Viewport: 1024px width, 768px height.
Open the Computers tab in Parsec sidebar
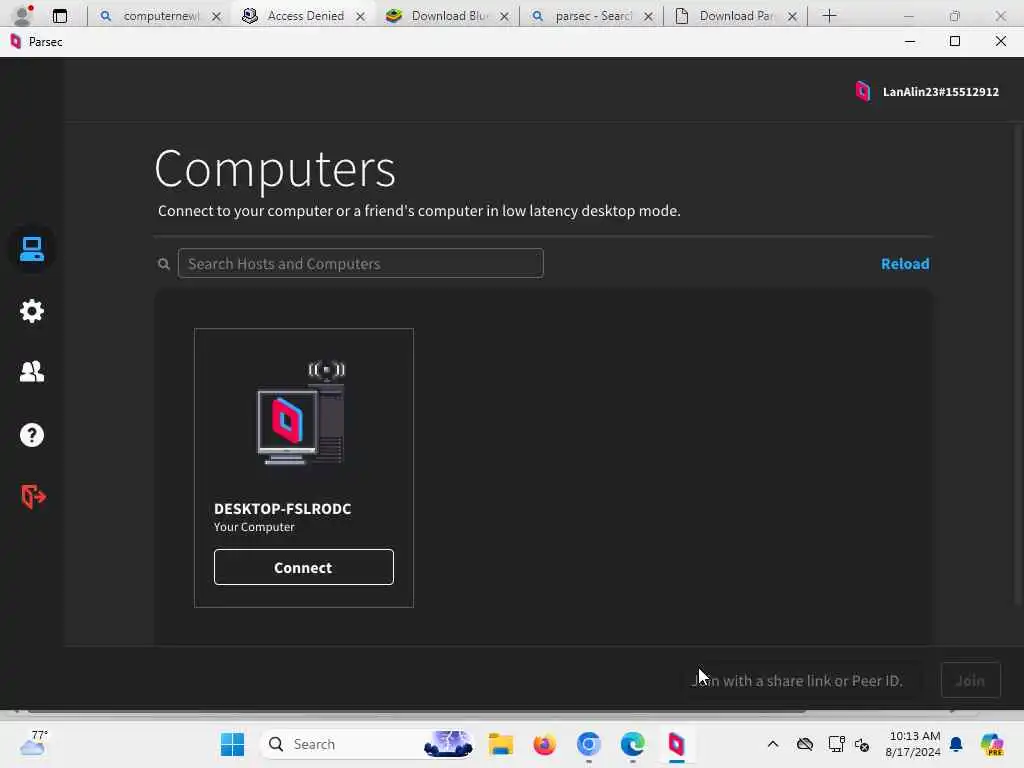31,249
